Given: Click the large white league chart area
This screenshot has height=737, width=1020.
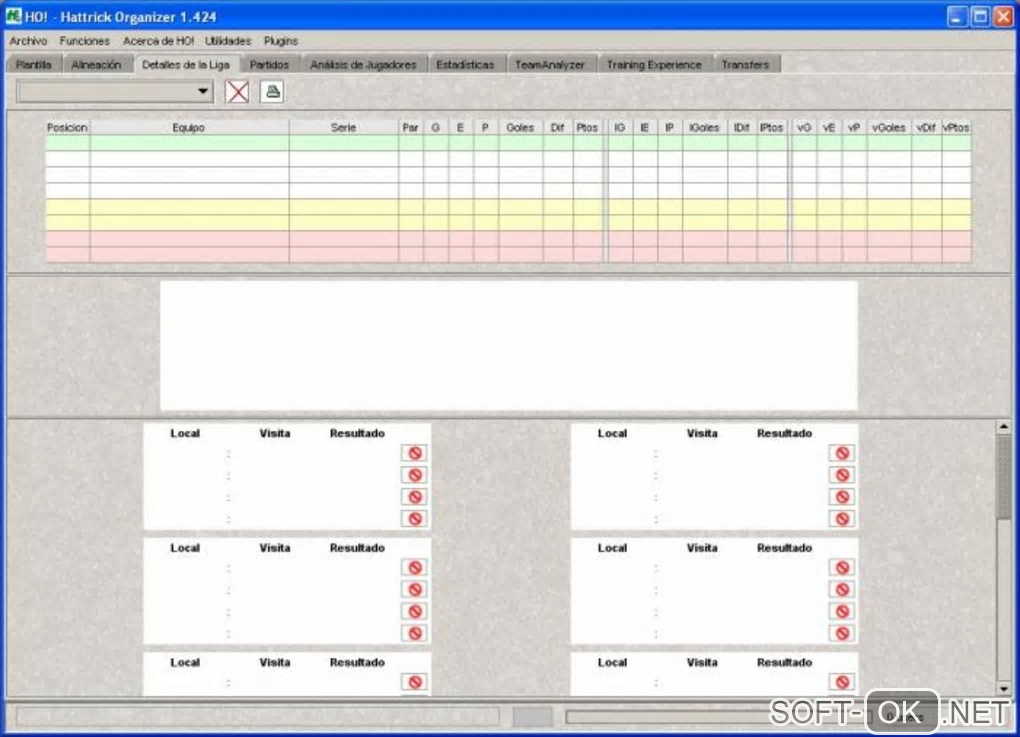Looking at the screenshot, I should tap(509, 345).
